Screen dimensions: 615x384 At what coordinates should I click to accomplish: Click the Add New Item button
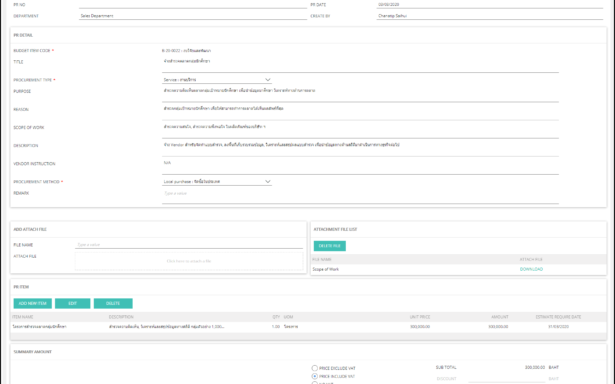(33, 303)
